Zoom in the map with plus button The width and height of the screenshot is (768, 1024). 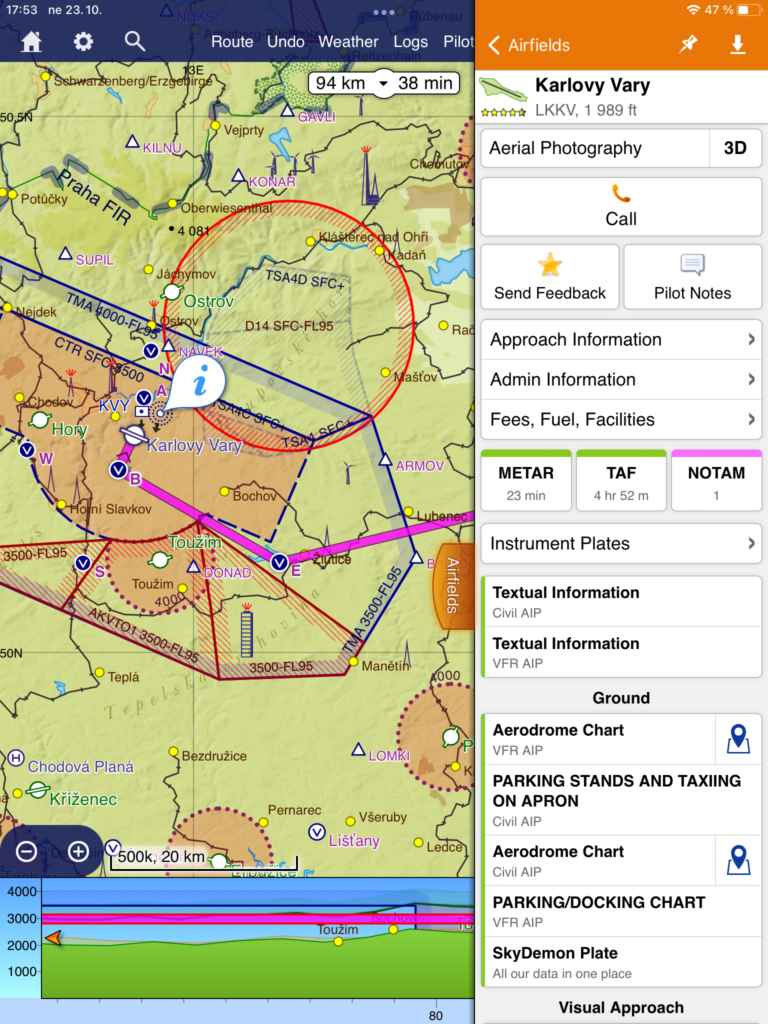(x=78, y=852)
